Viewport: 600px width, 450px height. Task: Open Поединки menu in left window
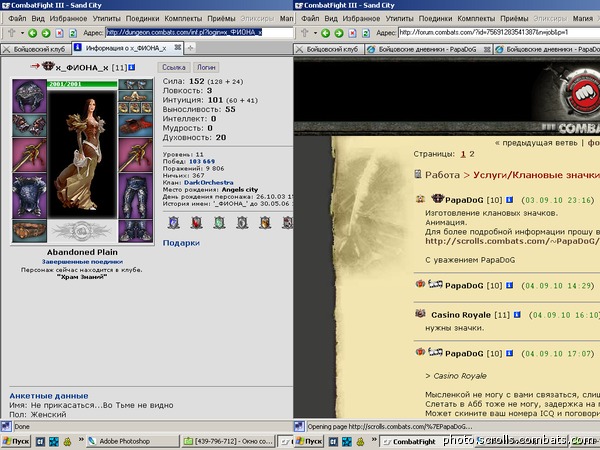[142, 18]
